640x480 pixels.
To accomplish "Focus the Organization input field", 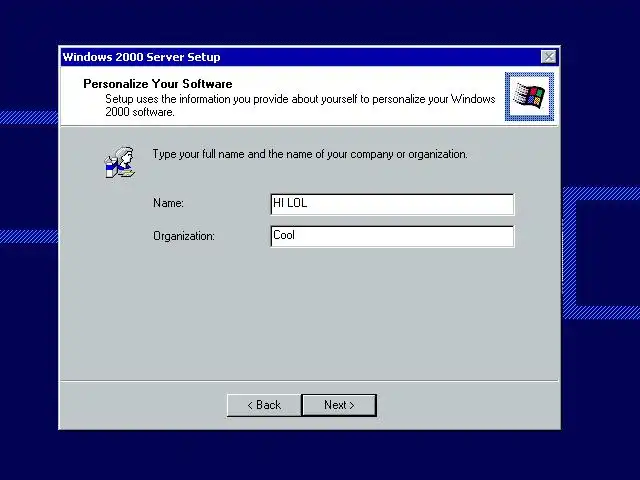I will 392,236.
